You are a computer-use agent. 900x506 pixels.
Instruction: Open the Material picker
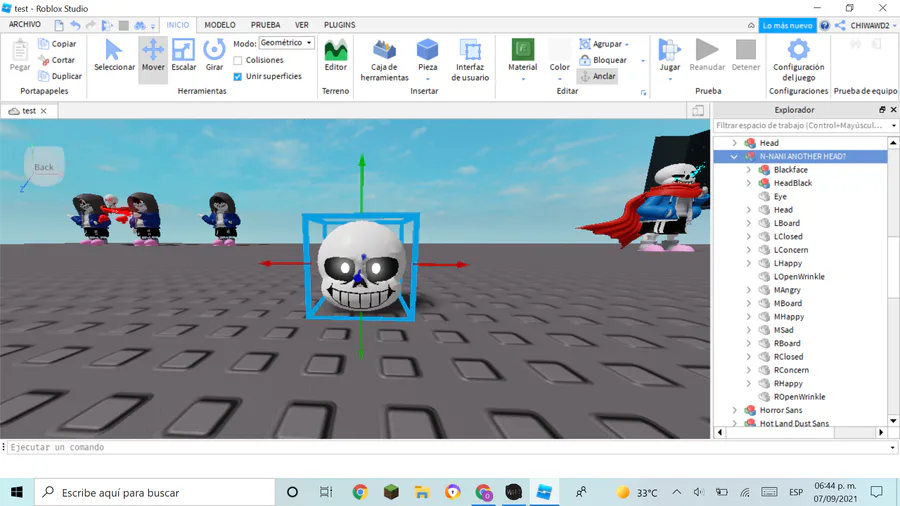point(523,56)
